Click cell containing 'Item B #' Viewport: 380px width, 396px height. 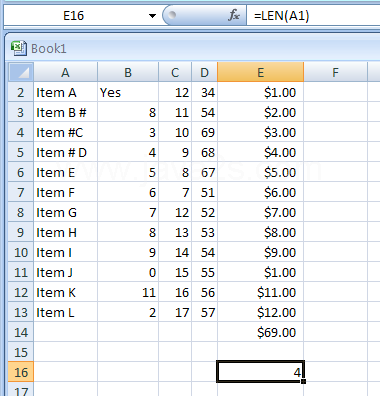[65, 112]
